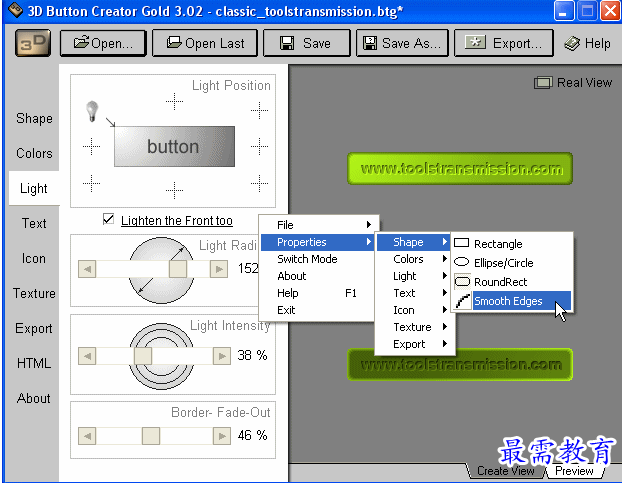Click the 3D logo icon in toolbar
Screen dimensions: 622x483
click(x=33, y=43)
